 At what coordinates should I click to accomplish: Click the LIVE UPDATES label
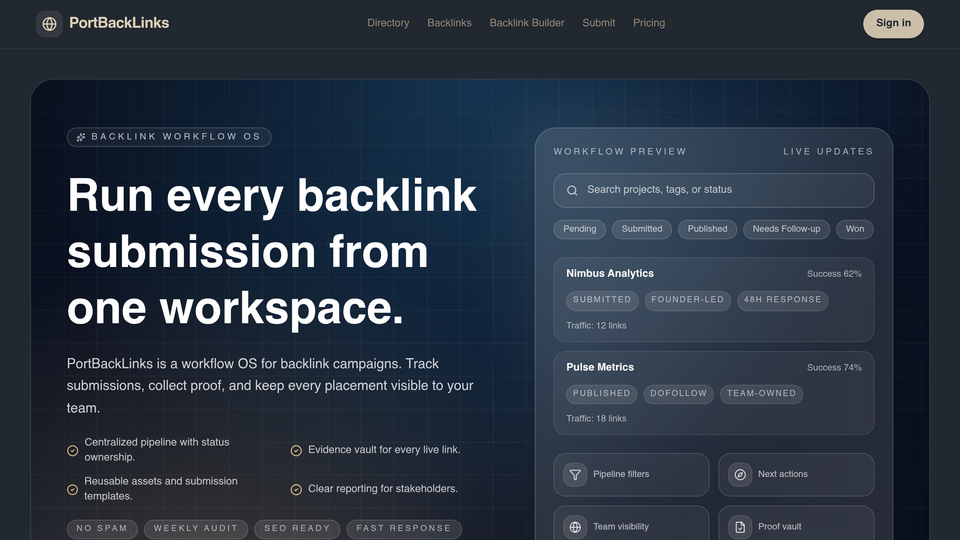coord(828,152)
